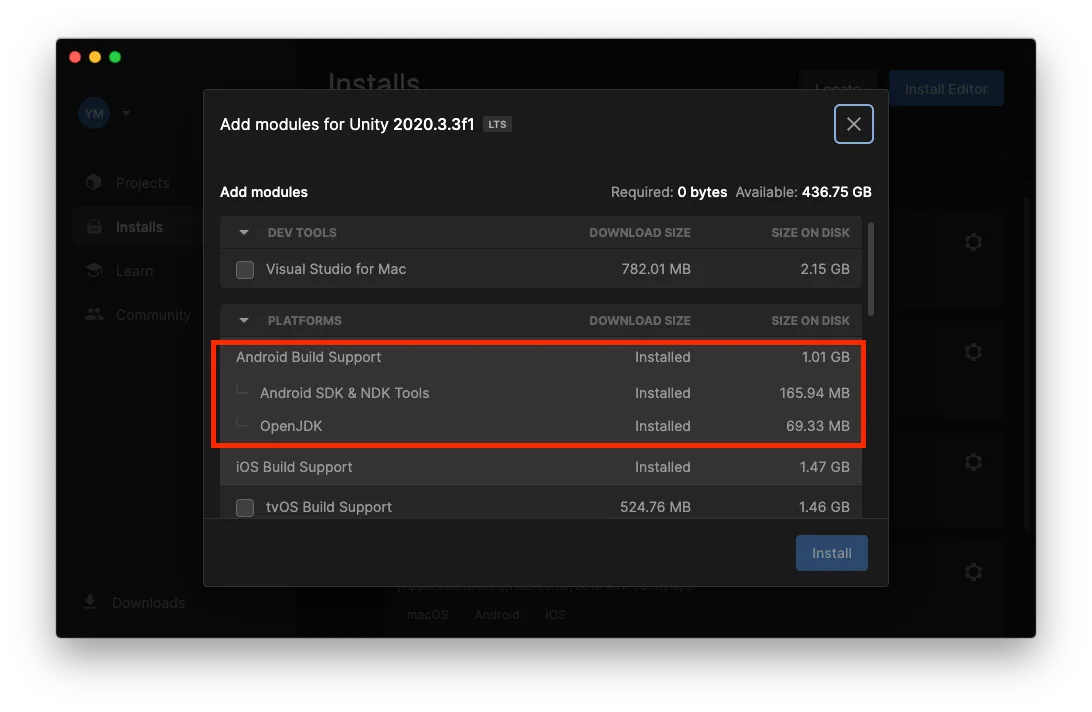Click the YM account avatar

94,114
